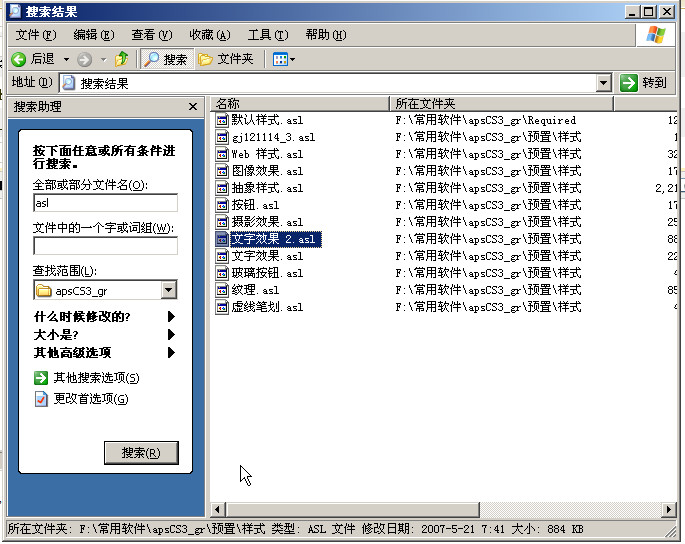Close the Search Assistant panel
The image size is (685, 544).
(x=193, y=106)
